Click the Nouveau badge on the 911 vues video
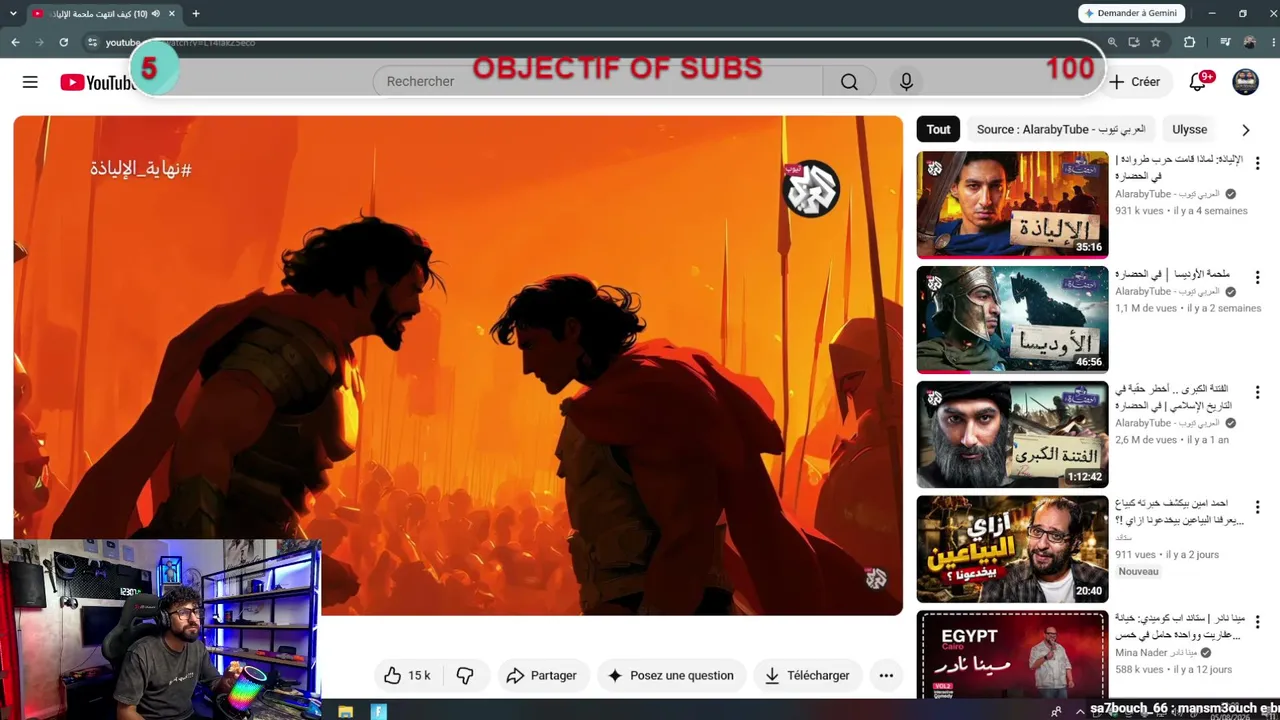The image size is (1280, 720). coord(1139,572)
